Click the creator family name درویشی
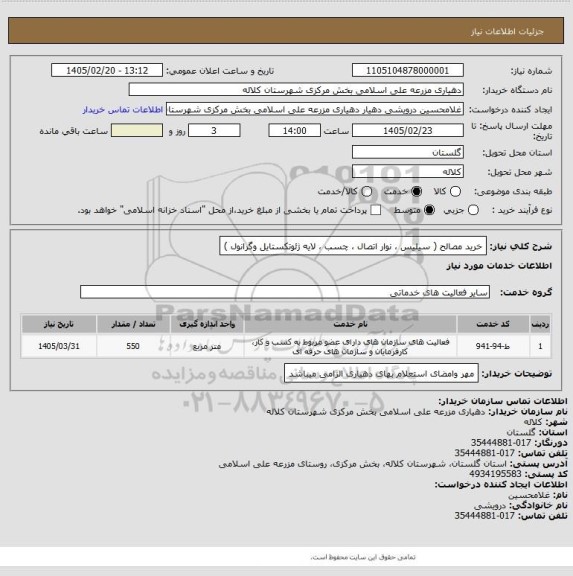Screen dimensions: 573x576 490,505
